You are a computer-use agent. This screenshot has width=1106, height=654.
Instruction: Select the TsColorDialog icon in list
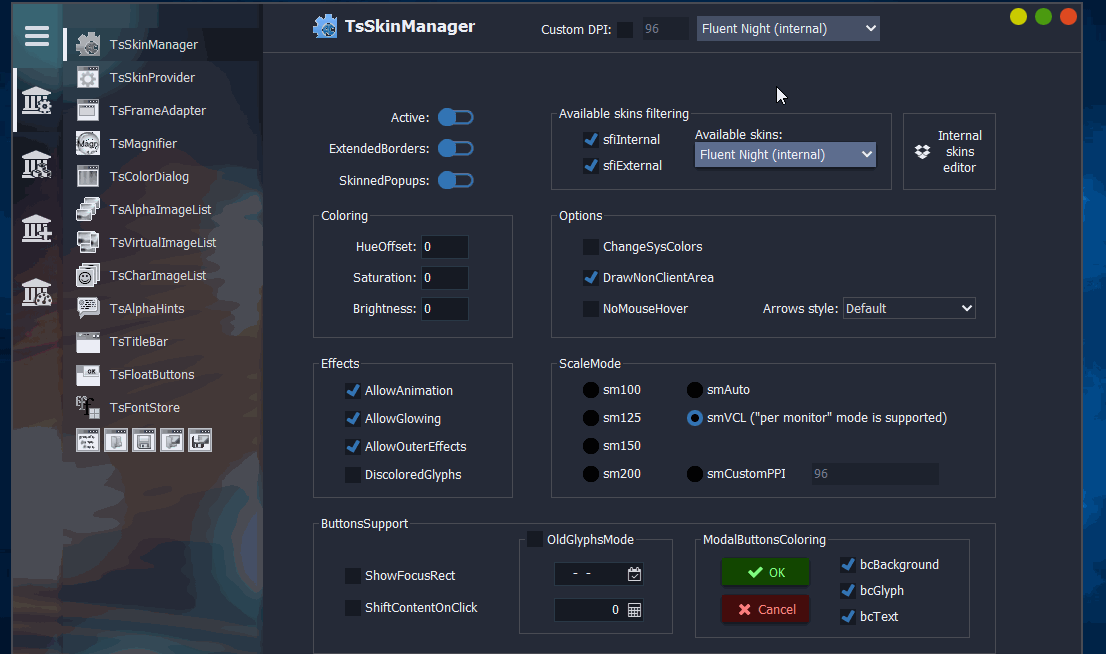pos(88,176)
